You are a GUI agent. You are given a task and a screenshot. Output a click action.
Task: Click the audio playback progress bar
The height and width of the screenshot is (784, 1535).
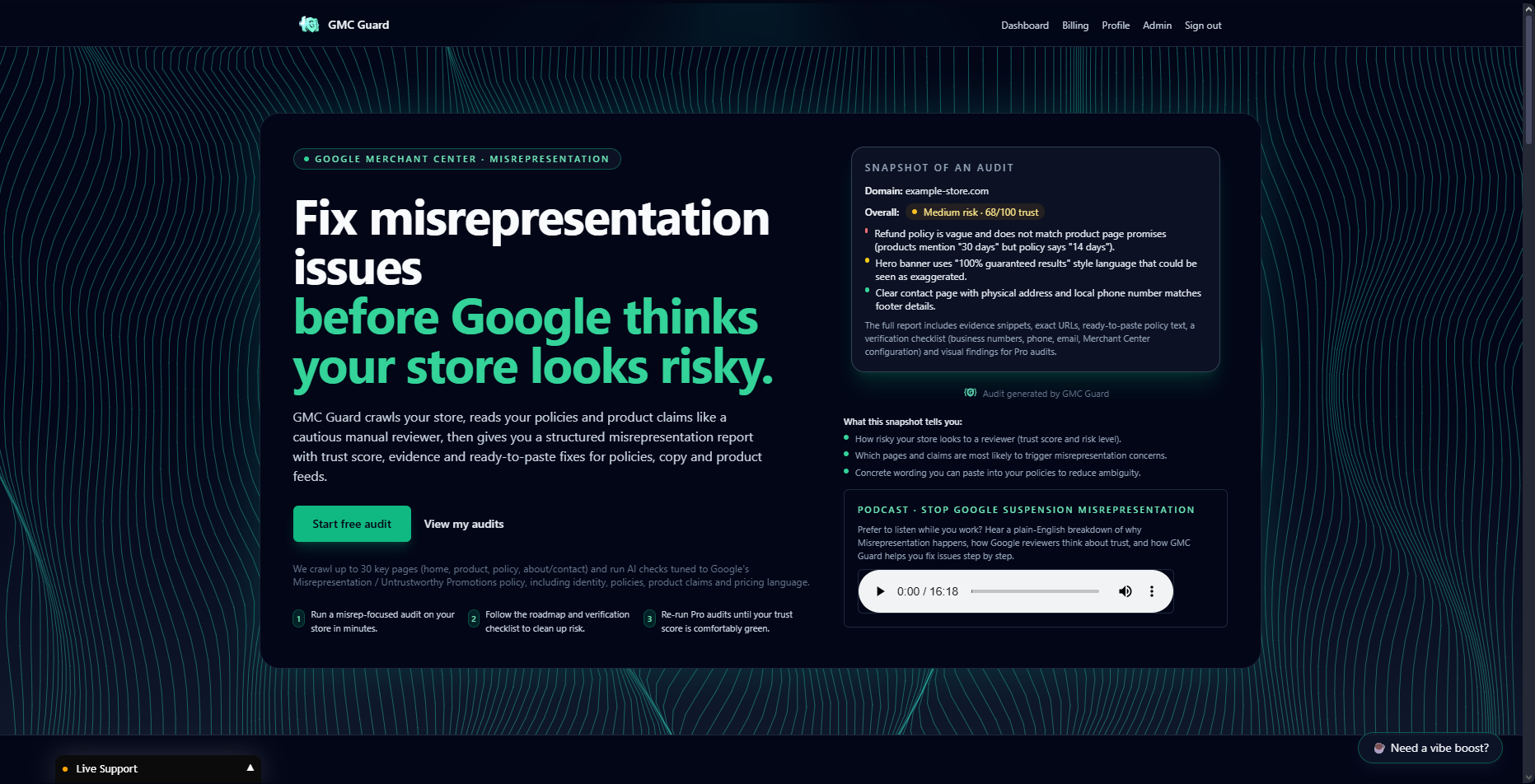pos(1034,590)
